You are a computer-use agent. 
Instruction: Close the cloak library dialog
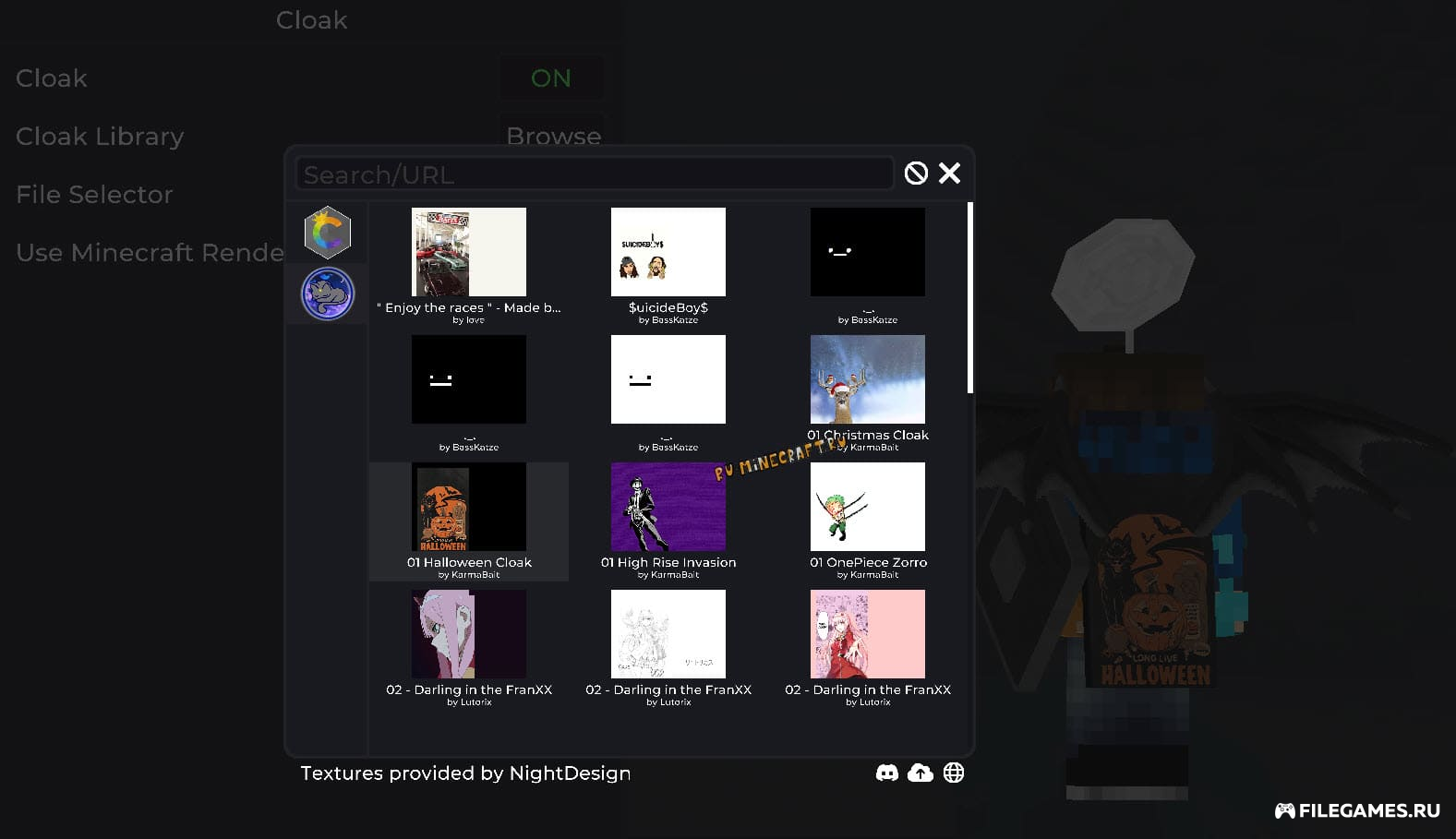click(949, 174)
